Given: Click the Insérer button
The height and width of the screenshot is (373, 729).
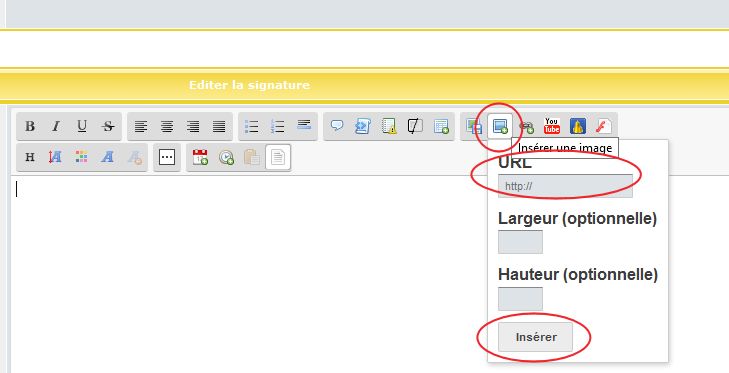Looking at the screenshot, I should pyautogui.click(x=536, y=337).
